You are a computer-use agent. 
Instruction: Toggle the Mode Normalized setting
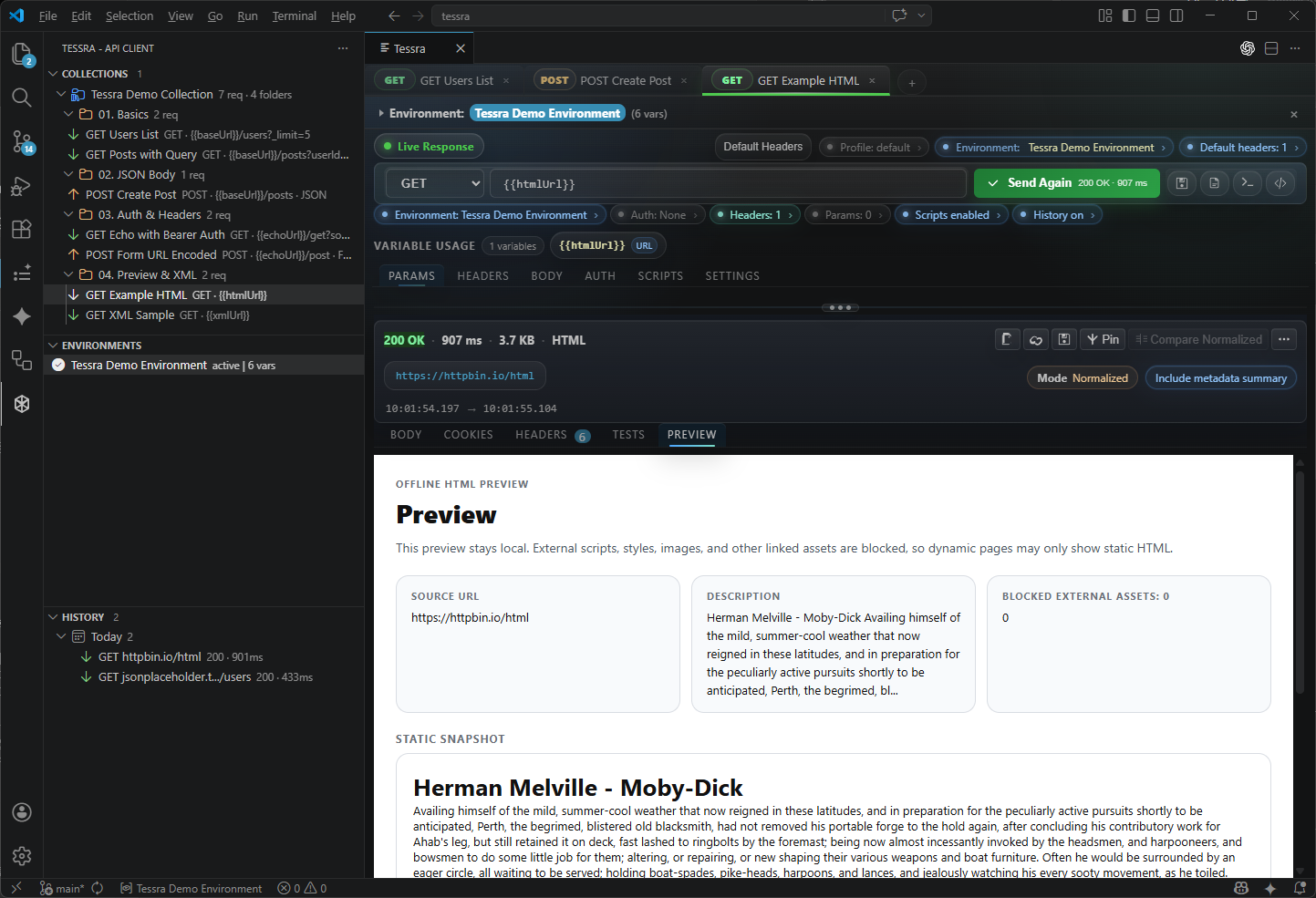click(x=1082, y=377)
